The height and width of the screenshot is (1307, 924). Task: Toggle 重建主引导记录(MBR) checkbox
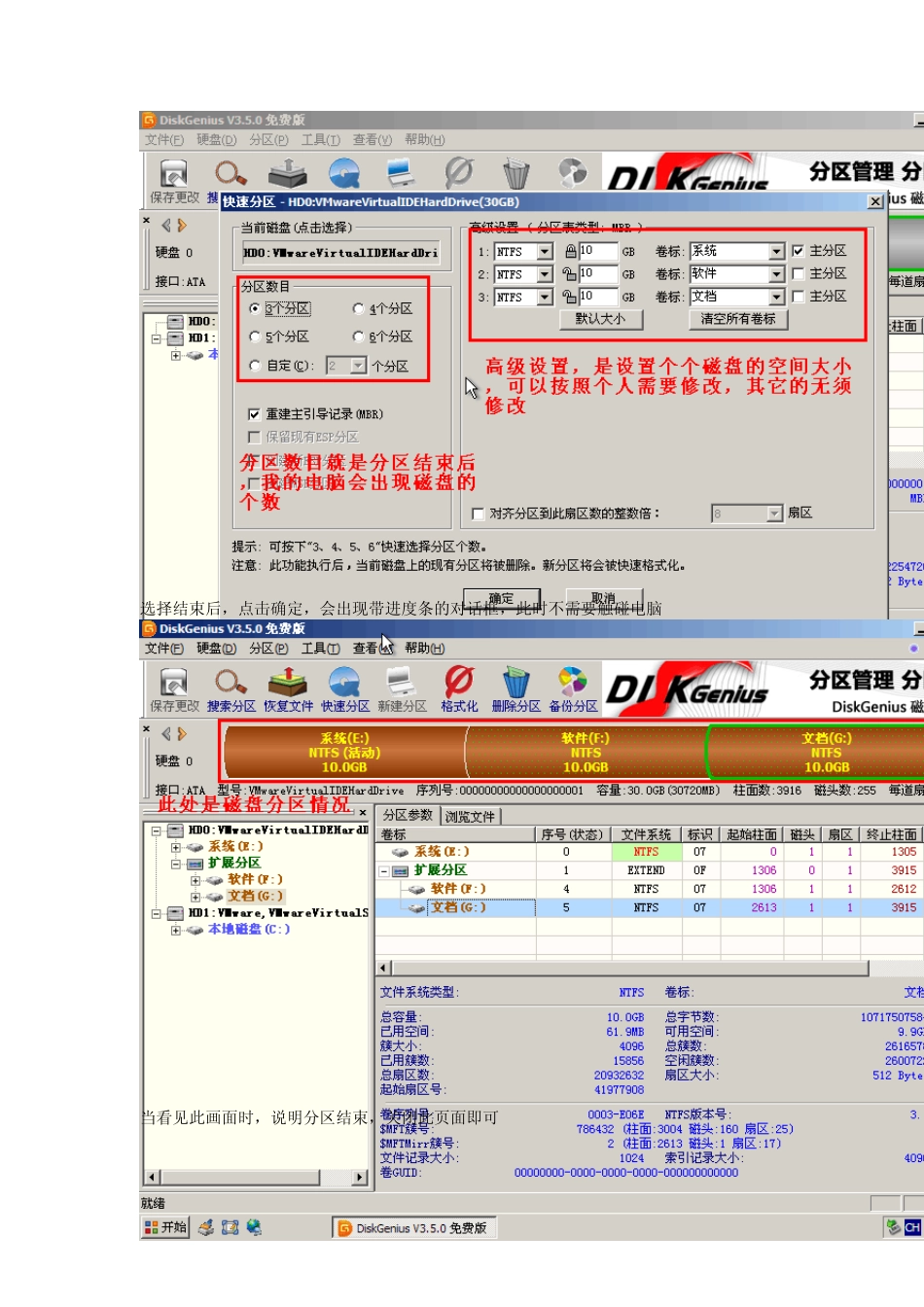click(255, 414)
